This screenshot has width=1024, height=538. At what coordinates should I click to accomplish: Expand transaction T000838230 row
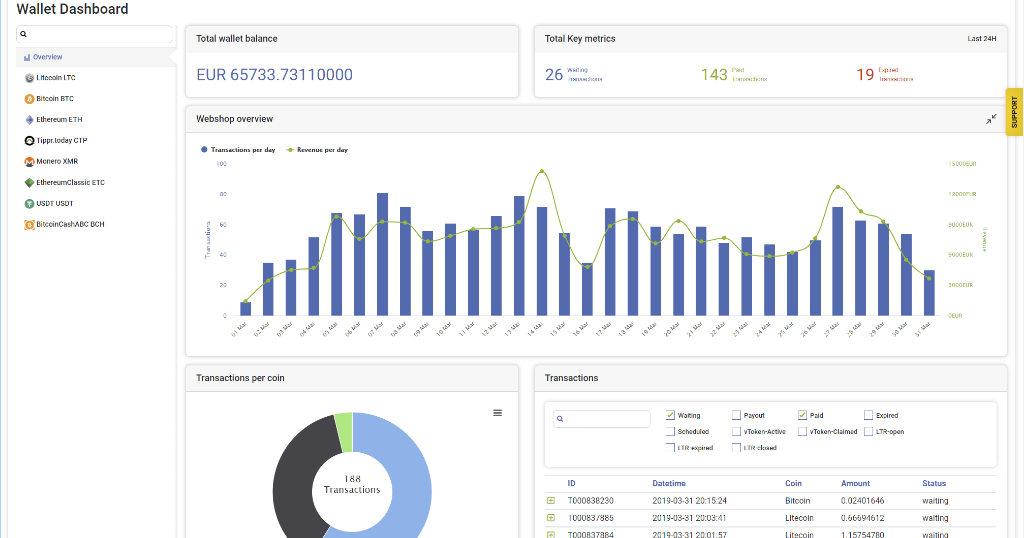(x=550, y=500)
